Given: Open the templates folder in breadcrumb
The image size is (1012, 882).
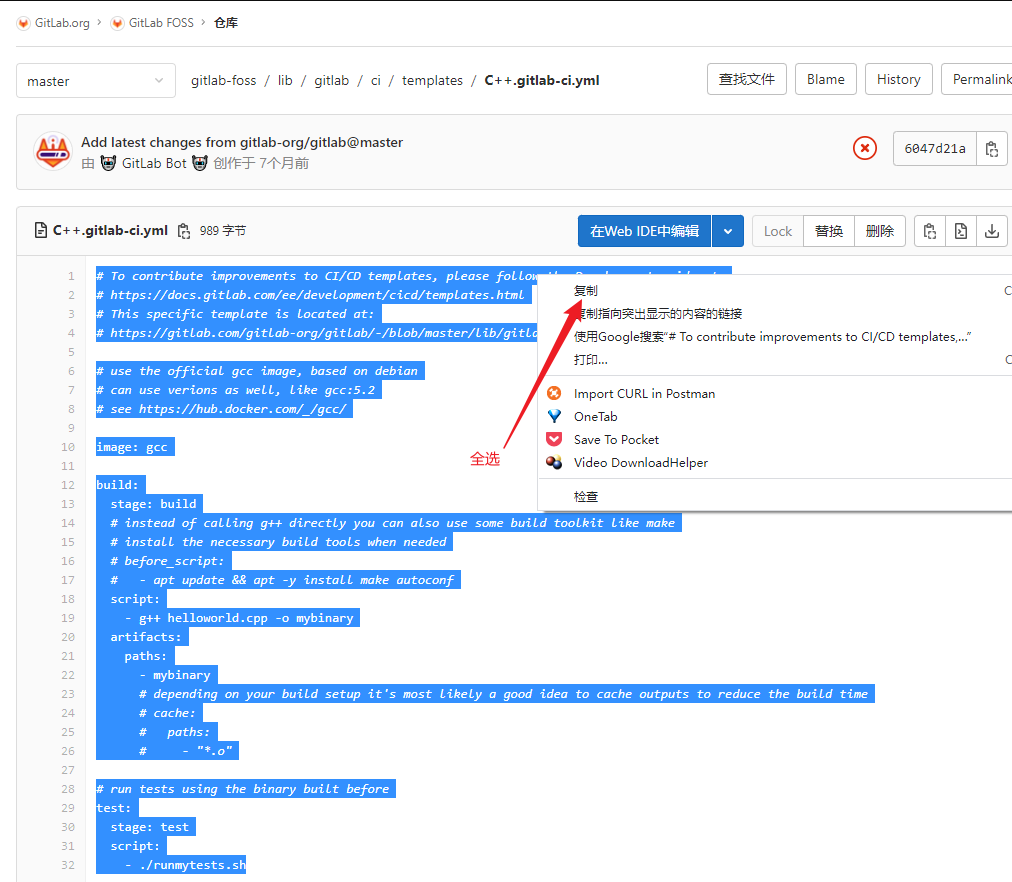Looking at the screenshot, I should point(432,80).
